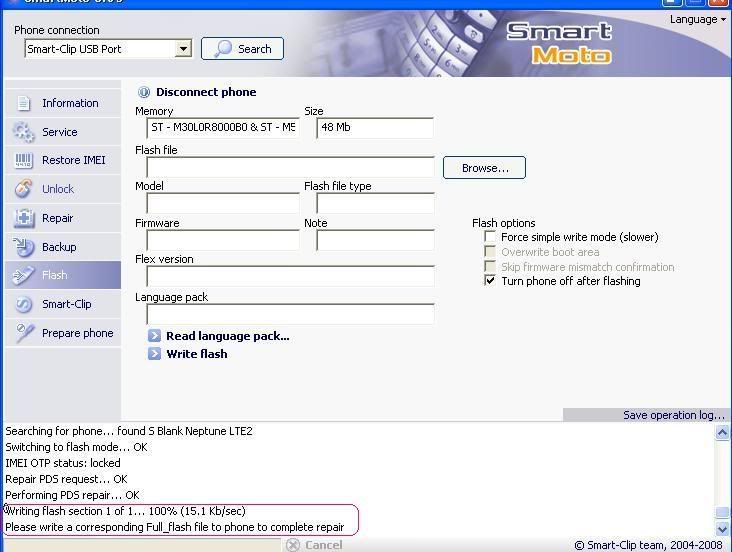Image resolution: width=732 pixels, height=552 pixels.
Task: Go to the Unlock section
Action: tap(63, 189)
